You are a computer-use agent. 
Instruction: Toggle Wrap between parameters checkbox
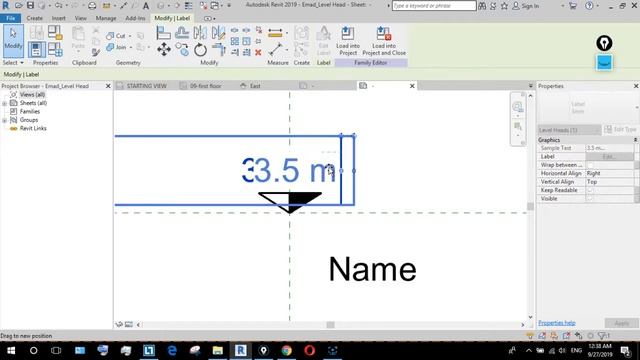pyautogui.click(x=590, y=165)
